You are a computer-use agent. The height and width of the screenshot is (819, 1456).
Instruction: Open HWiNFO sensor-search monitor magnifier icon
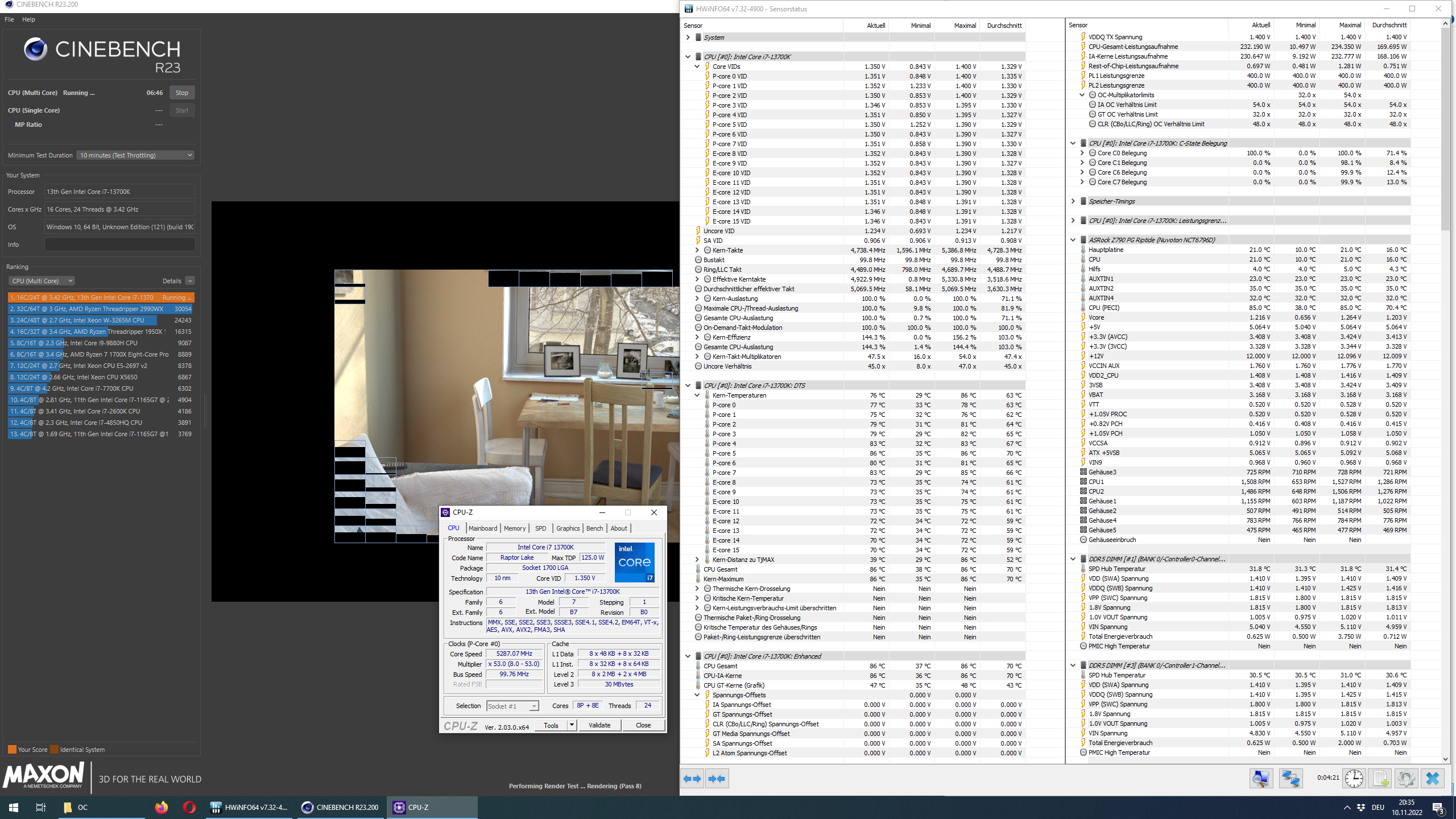[1260, 779]
